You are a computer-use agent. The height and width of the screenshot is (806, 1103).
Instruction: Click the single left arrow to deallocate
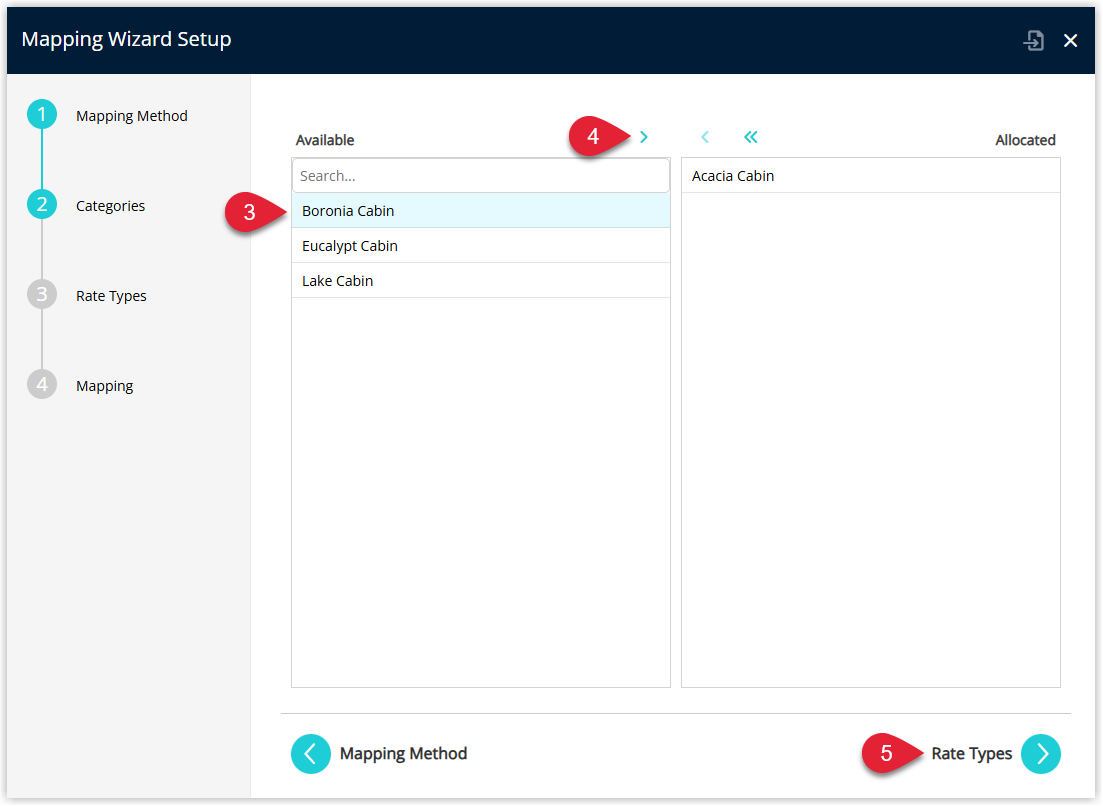(x=705, y=137)
